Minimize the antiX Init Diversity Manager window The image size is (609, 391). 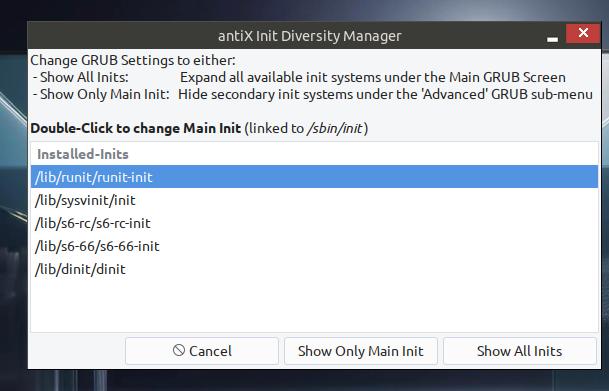[552, 38]
